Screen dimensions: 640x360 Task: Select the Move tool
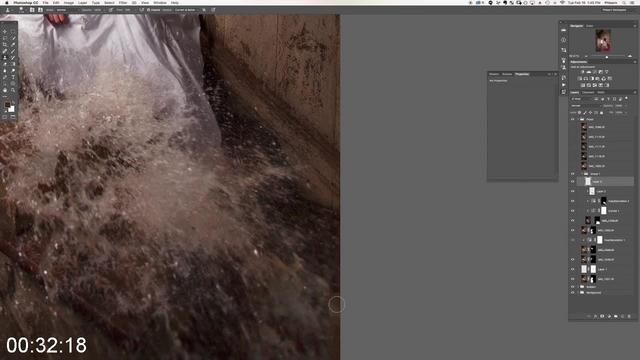click(4, 32)
